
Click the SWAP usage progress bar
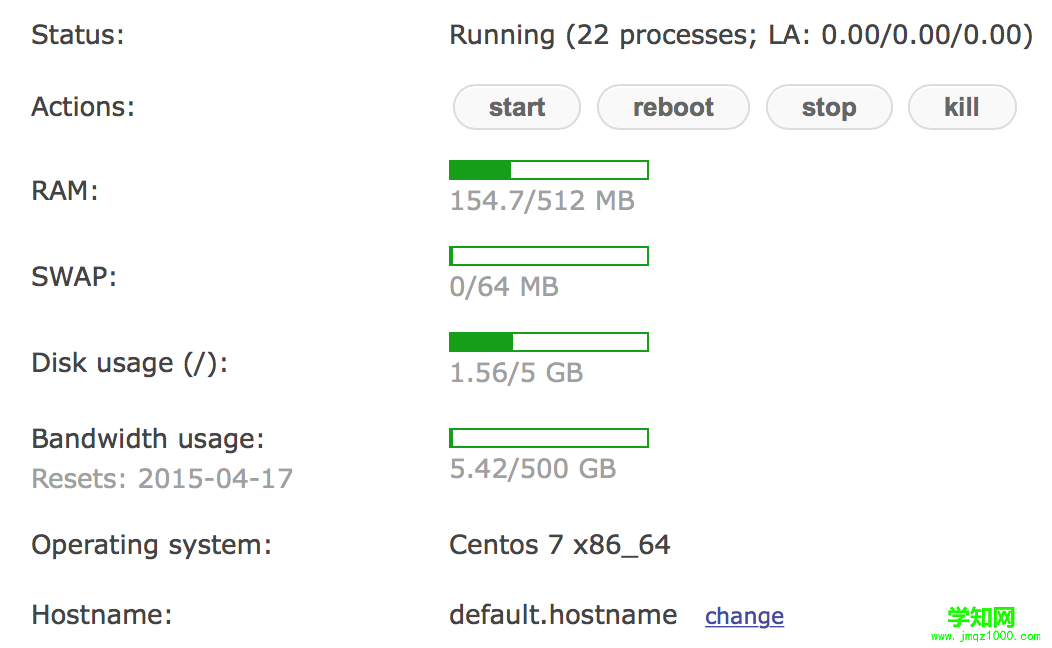tap(549, 256)
